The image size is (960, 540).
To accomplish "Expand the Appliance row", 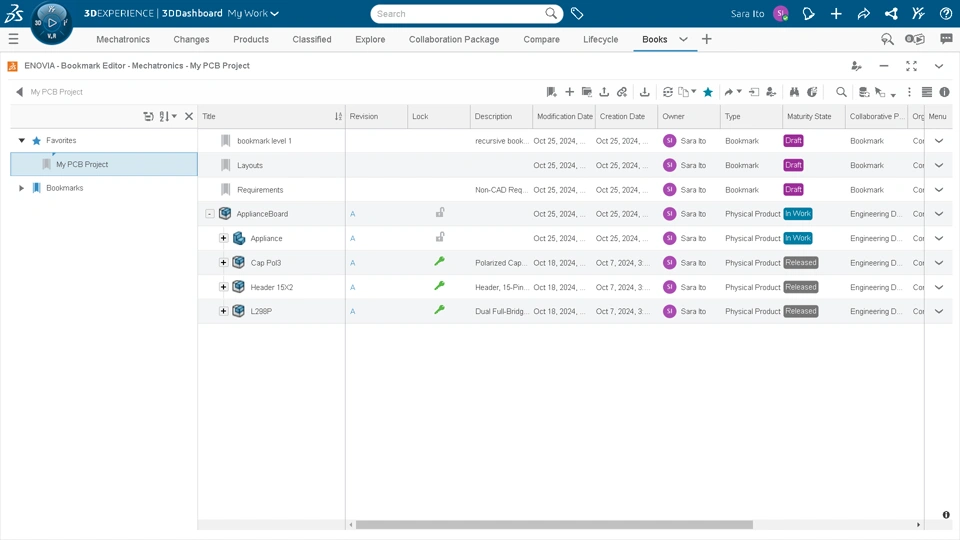I will (x=223, y=238).
